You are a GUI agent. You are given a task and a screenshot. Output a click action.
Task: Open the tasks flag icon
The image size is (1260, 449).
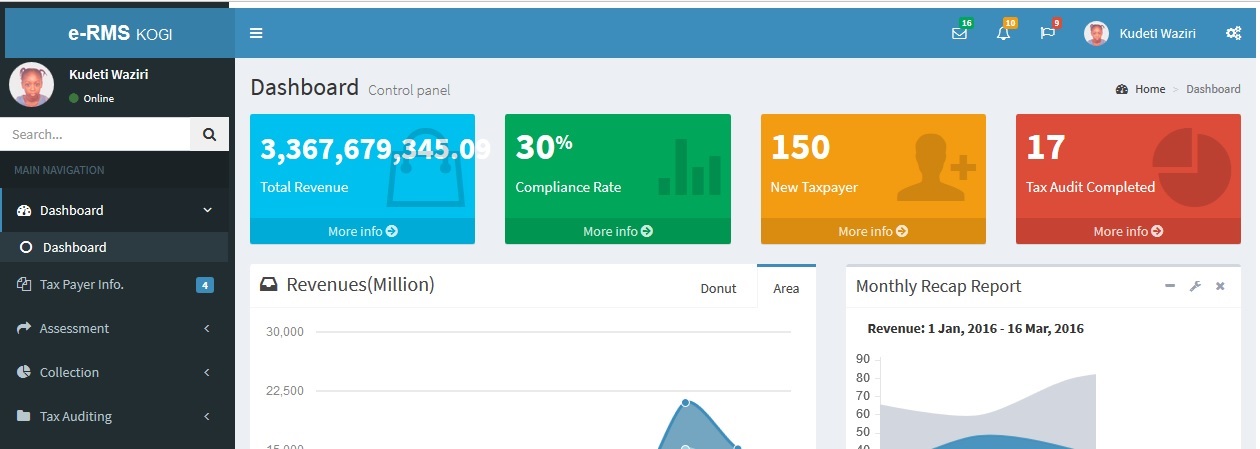point(1047,33)
